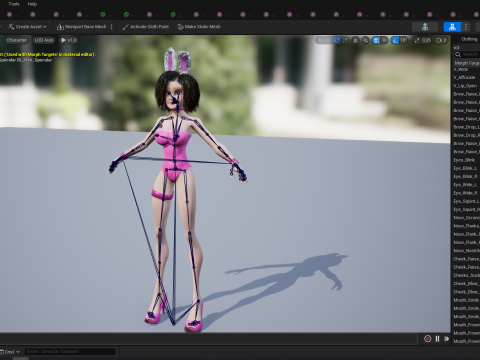Select the Nose_Nostril morph target
The height and width of the screenshot is (360, 480).
(467, 251)
